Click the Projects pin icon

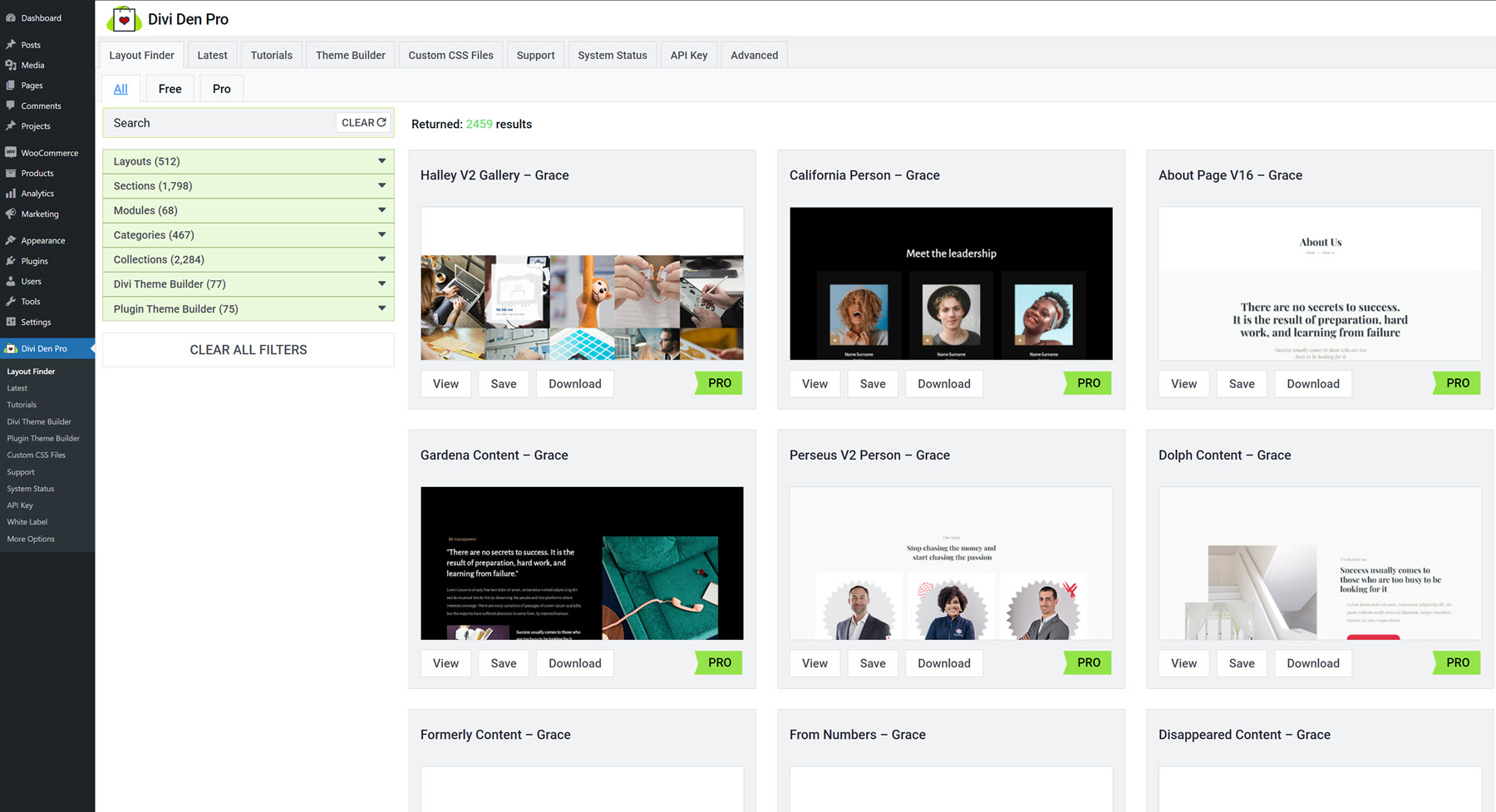click(11, 126)
